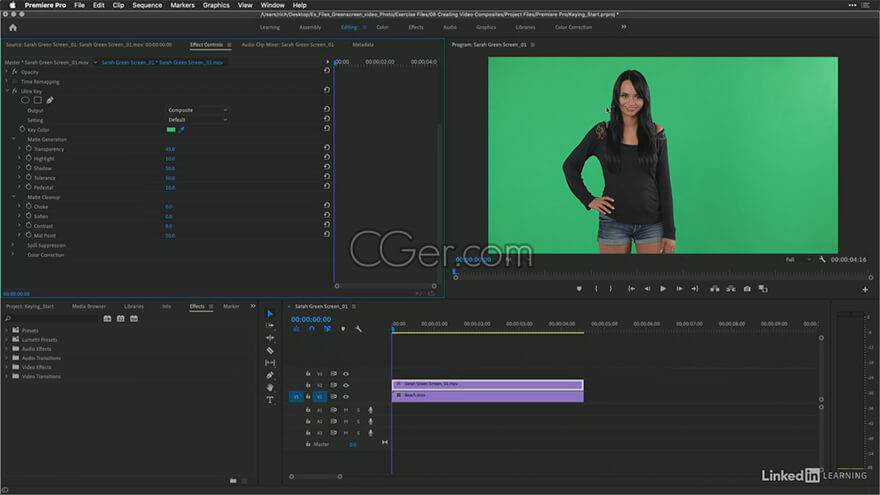Pick Key Color eyedropper
This screenshot has width=880, height=495.
pyautogui.click(x=182, y=130)
